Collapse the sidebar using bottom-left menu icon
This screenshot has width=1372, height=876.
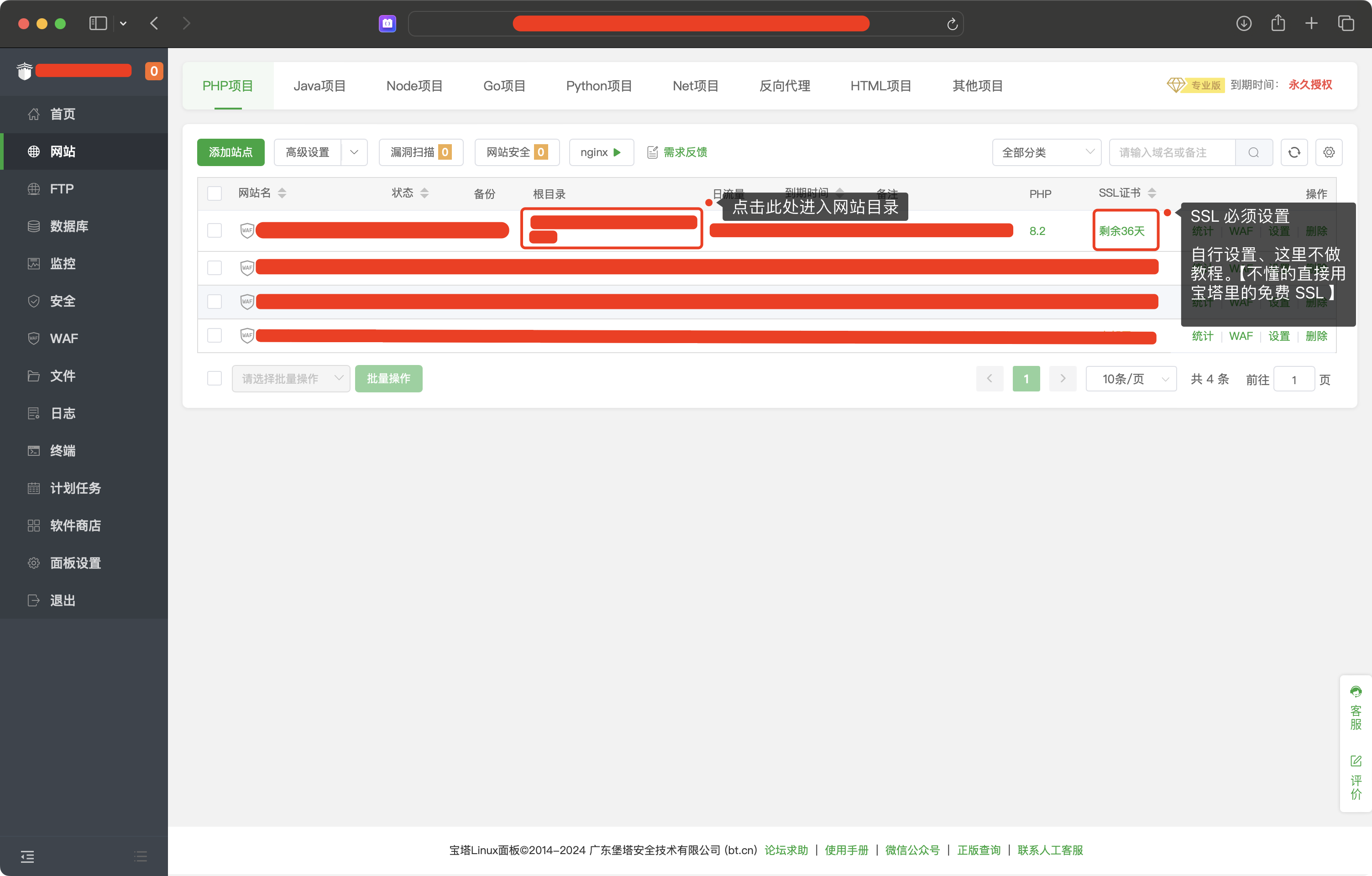pyautogui.click(x=27, y=856)
